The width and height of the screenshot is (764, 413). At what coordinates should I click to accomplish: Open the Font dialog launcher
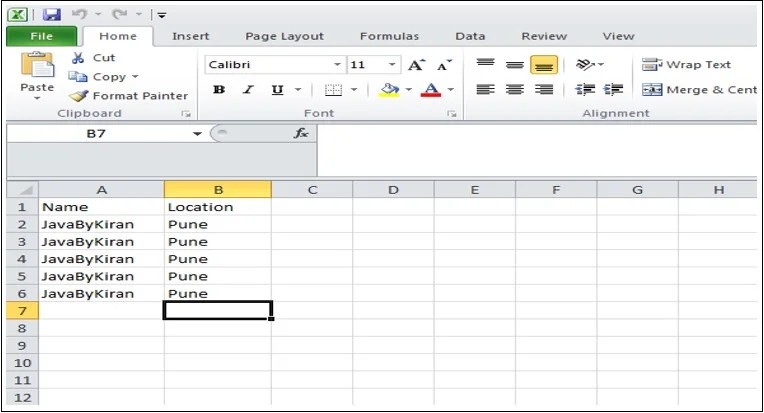pyautogui.click(x=452, y=114)
